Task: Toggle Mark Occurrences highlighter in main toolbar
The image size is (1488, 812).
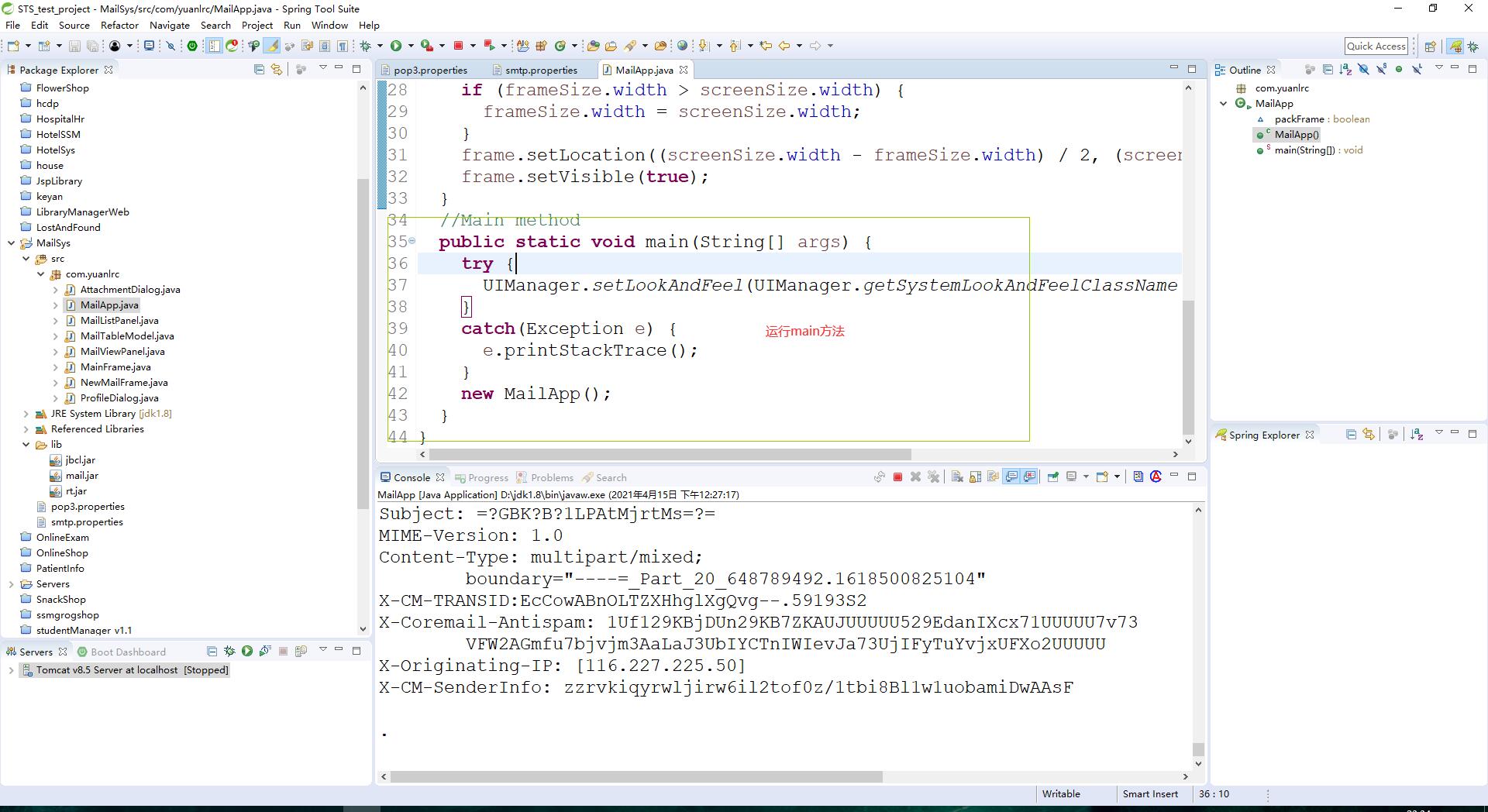Action: click(x=272, y=46)
